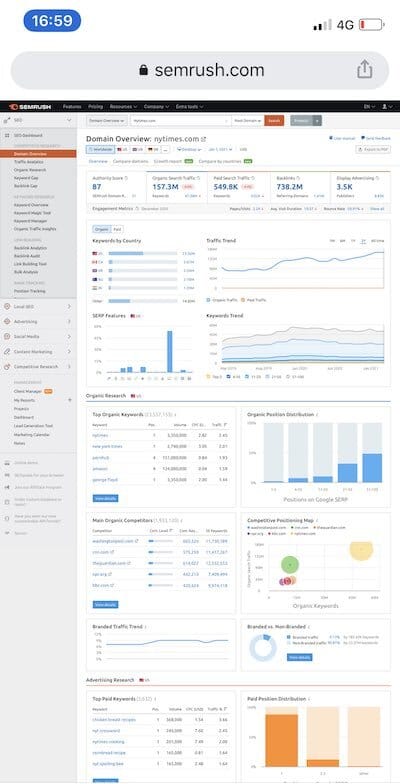Click View details under Main Organic Competitors
The image size is (400, 784).
tap(106, 604)
